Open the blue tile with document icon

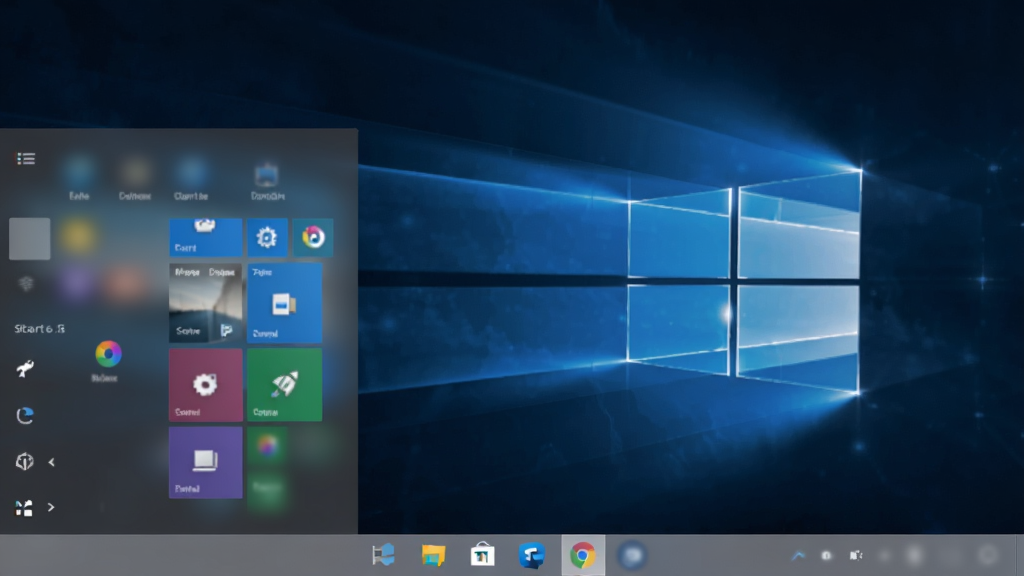pos(284,303)
